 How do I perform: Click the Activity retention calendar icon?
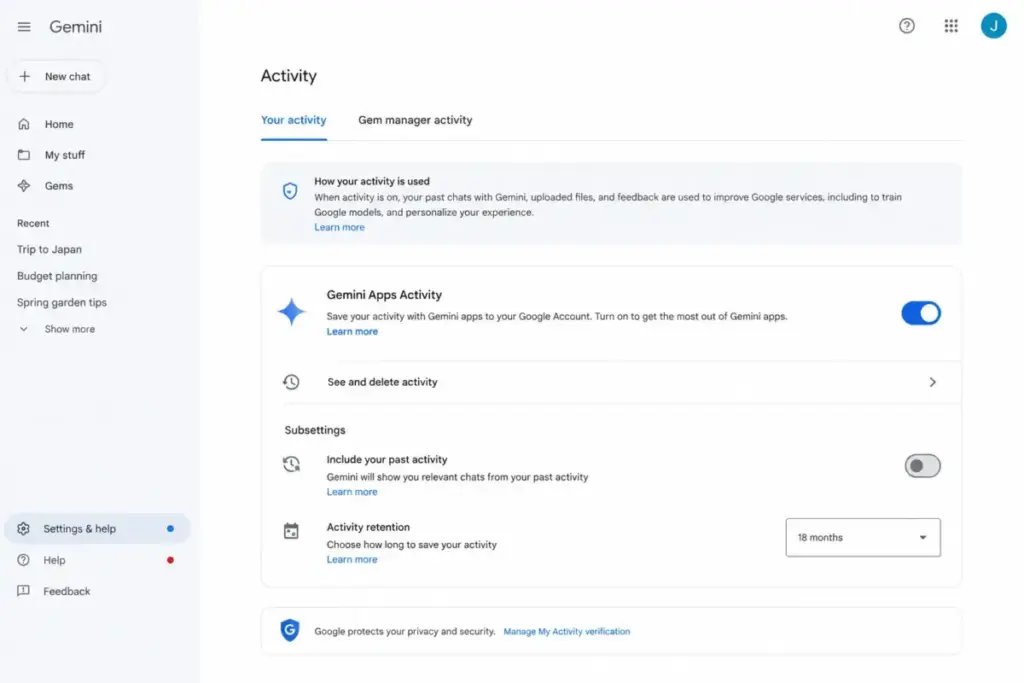tap(291, 531)
